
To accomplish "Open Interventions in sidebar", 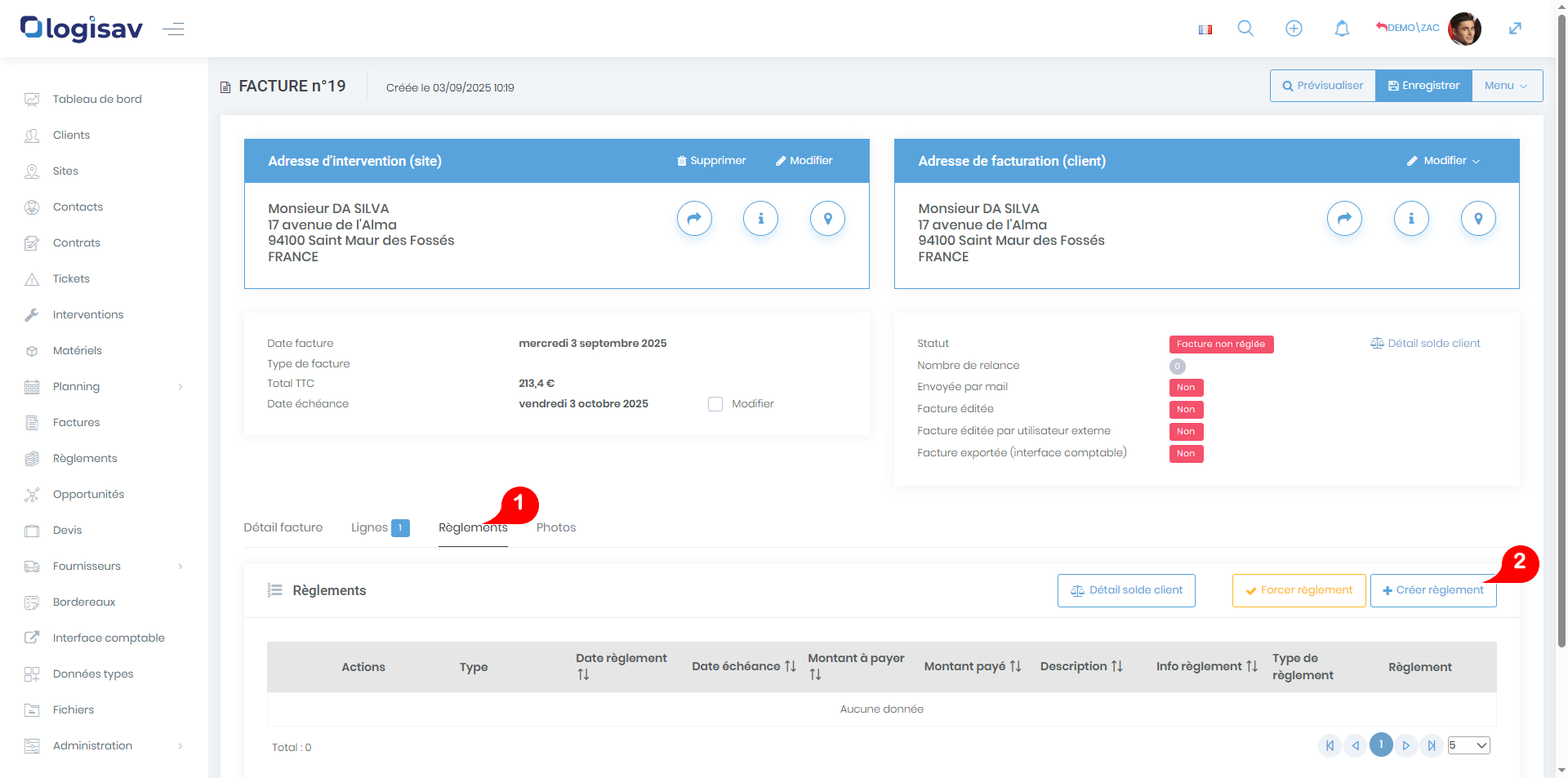I will point(88,315).
